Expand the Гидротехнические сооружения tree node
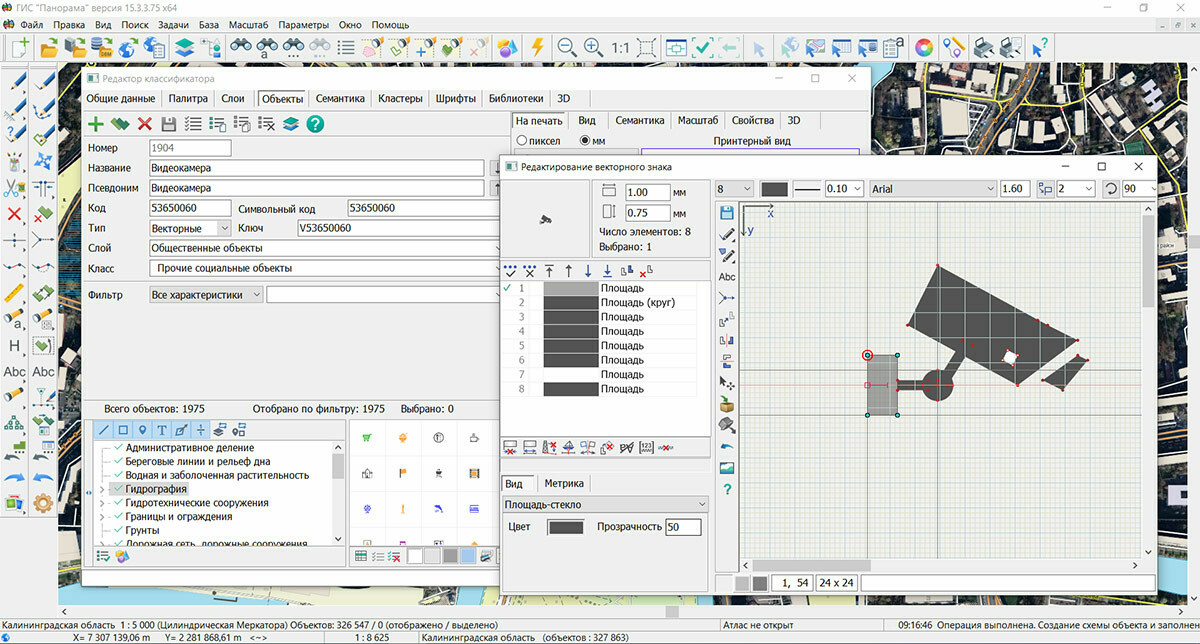1200x644 pixels. pos(102,503)
